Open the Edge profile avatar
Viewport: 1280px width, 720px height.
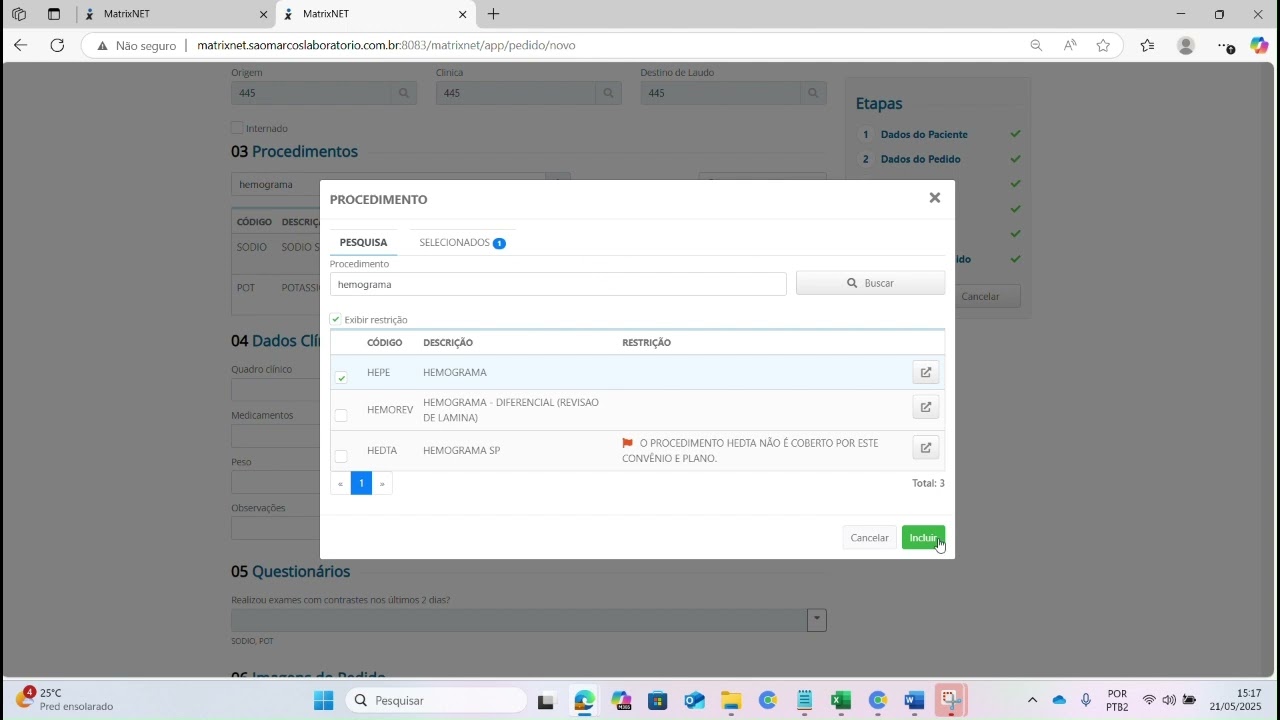(x=1186, y=45)
